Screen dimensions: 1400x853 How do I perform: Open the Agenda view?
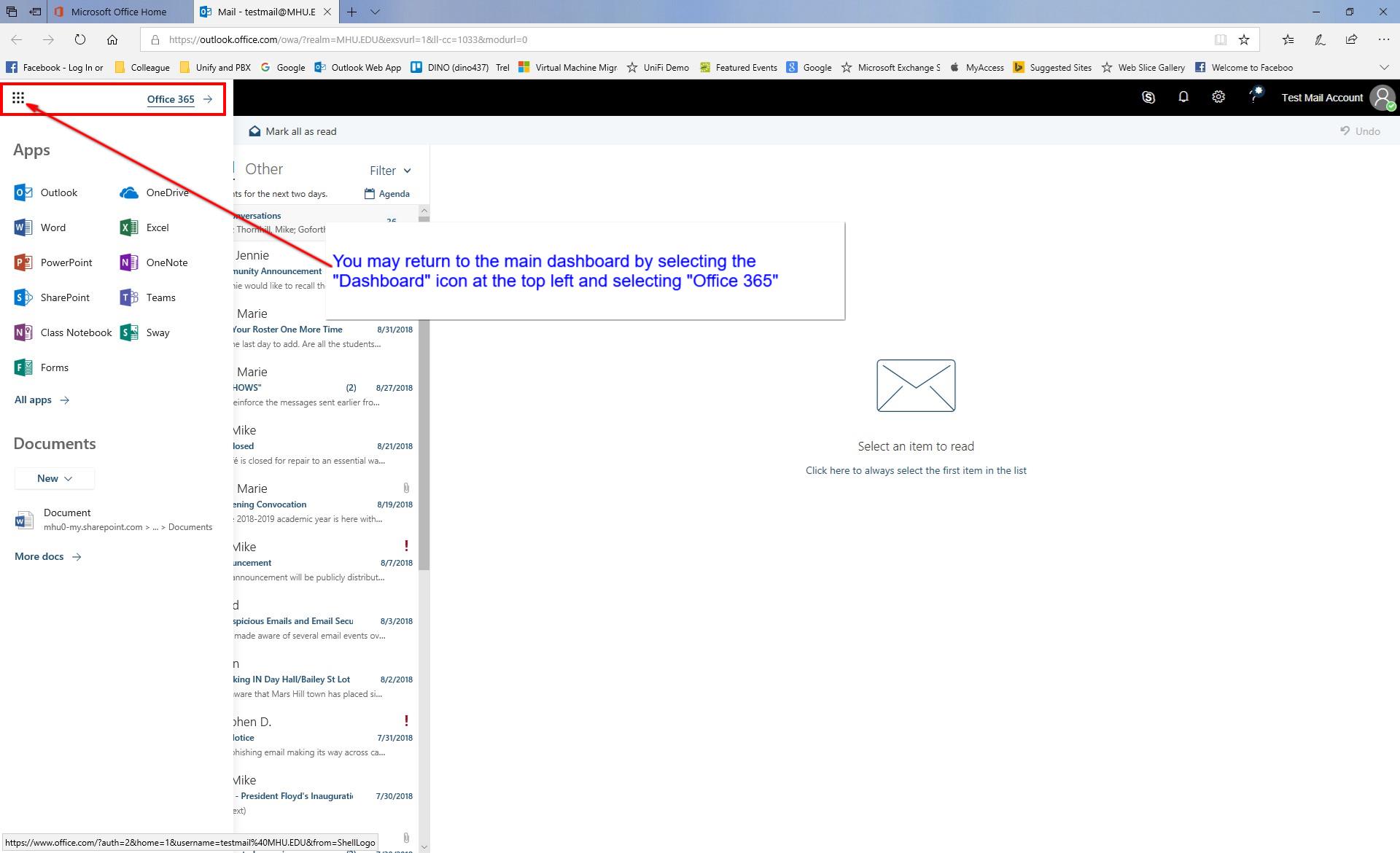coord(388,193)
